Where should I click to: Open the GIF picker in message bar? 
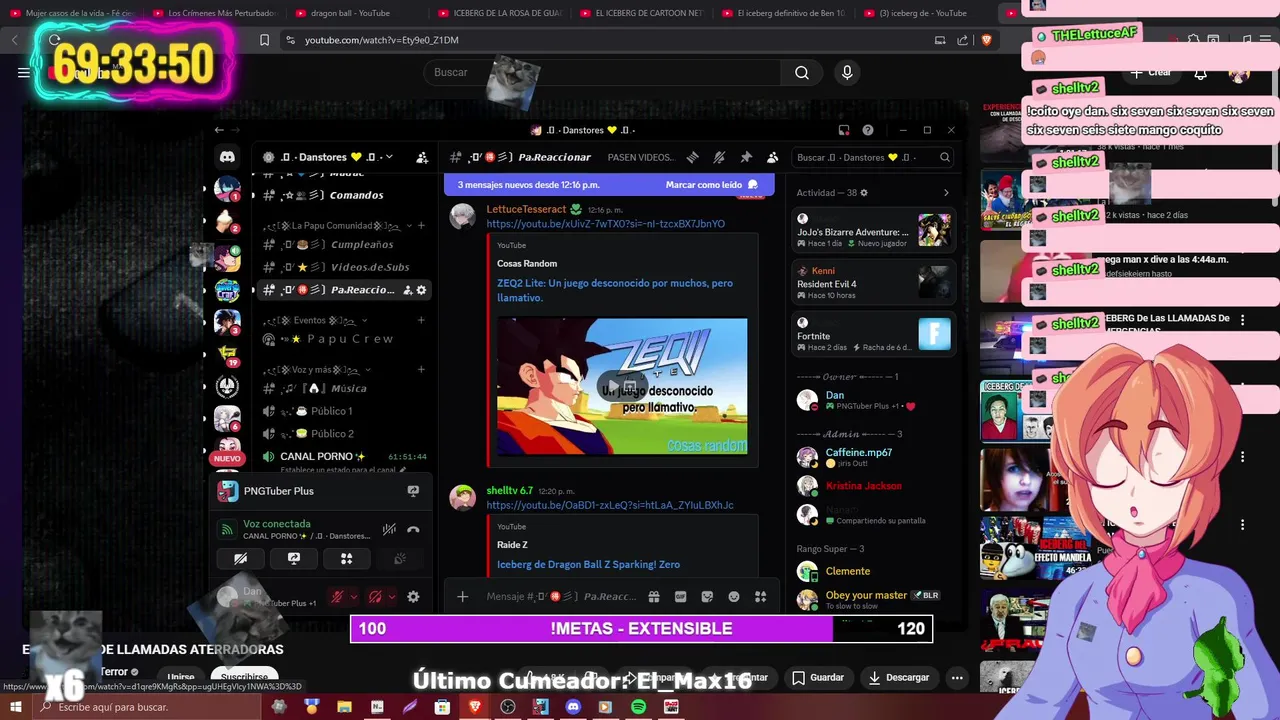tap(681, 597)
